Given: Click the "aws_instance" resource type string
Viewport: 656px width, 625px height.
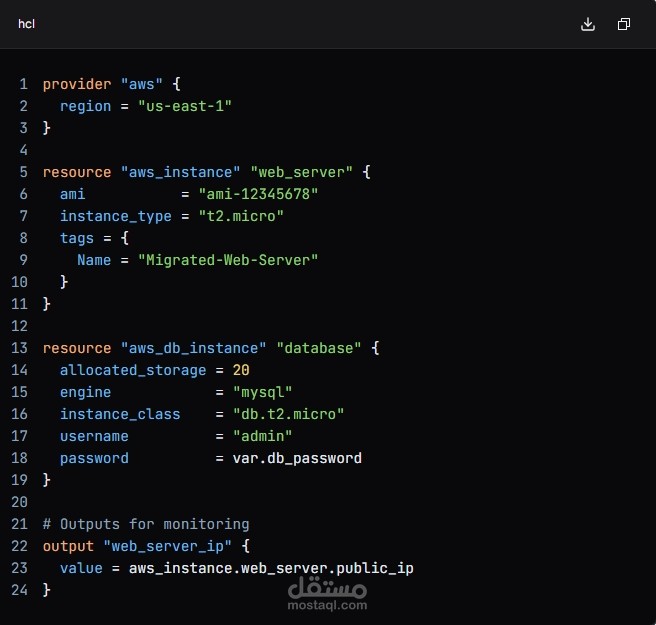Looking at the screenshot, I should click(180, 172).
